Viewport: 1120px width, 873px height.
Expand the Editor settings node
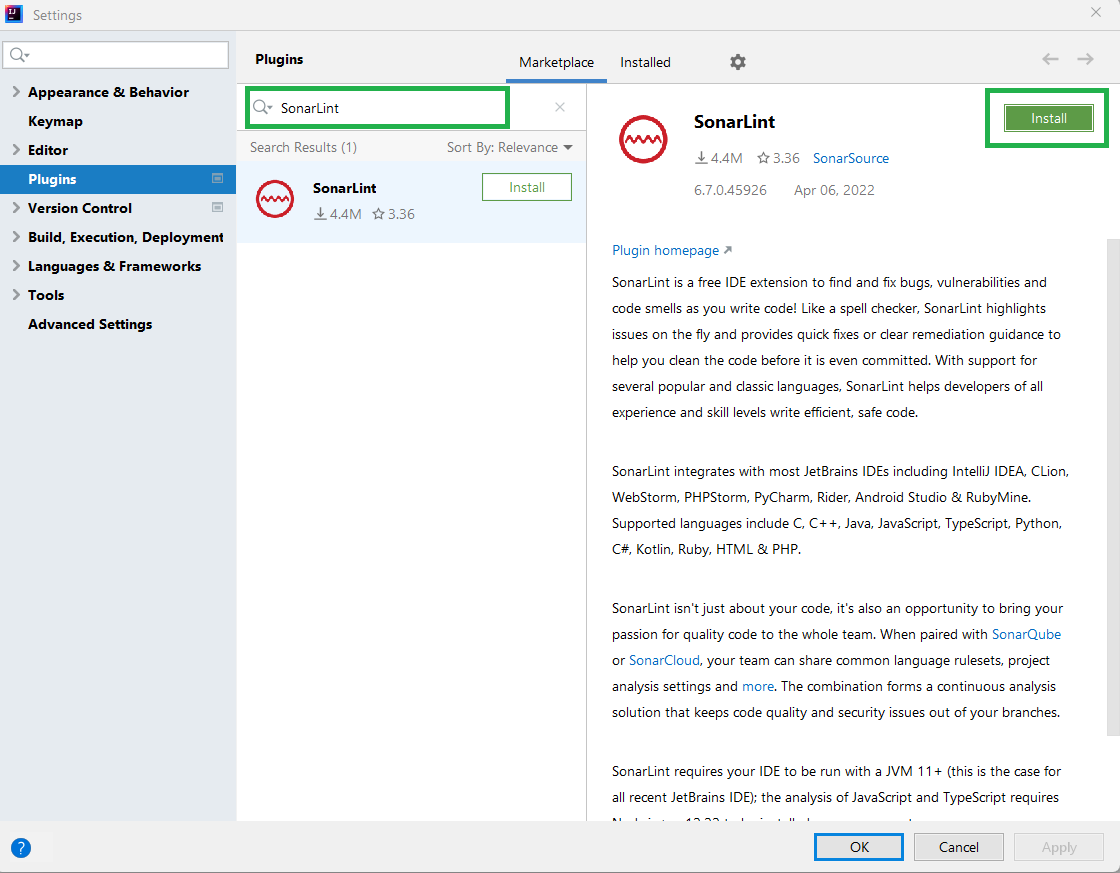coord(16,149)
